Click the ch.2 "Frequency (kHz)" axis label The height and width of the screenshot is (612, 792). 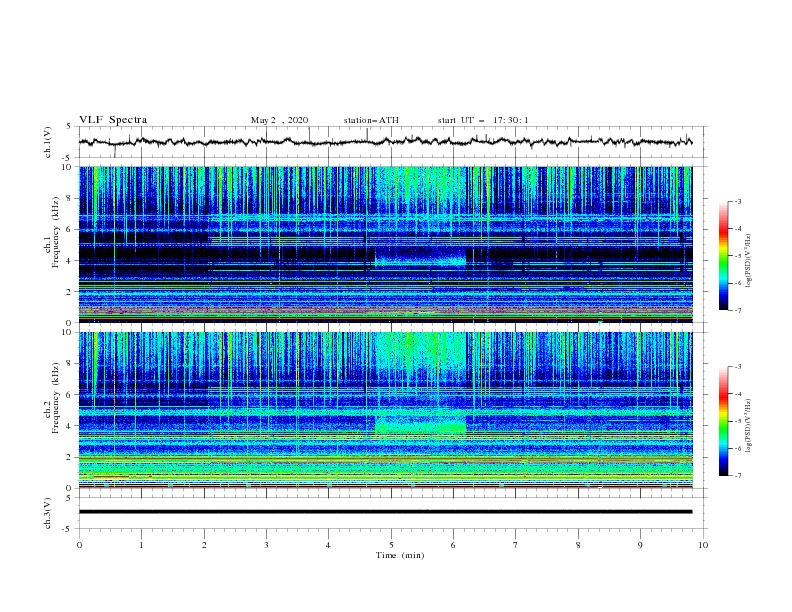(56, 397)
